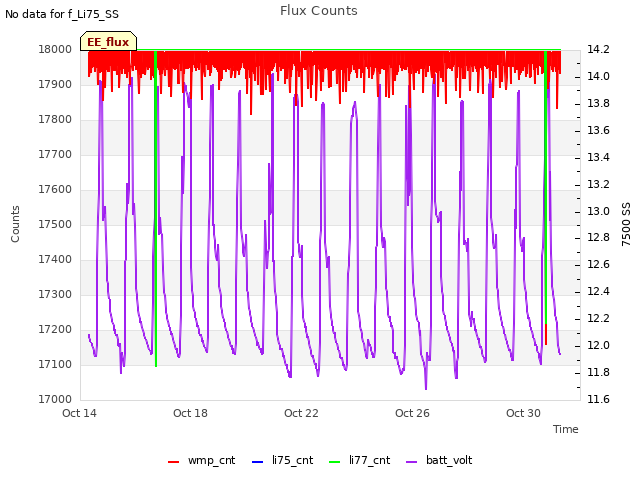Click the 14.2 right axis tick label
The image size is (640, 480).
[x=598, y=49]
